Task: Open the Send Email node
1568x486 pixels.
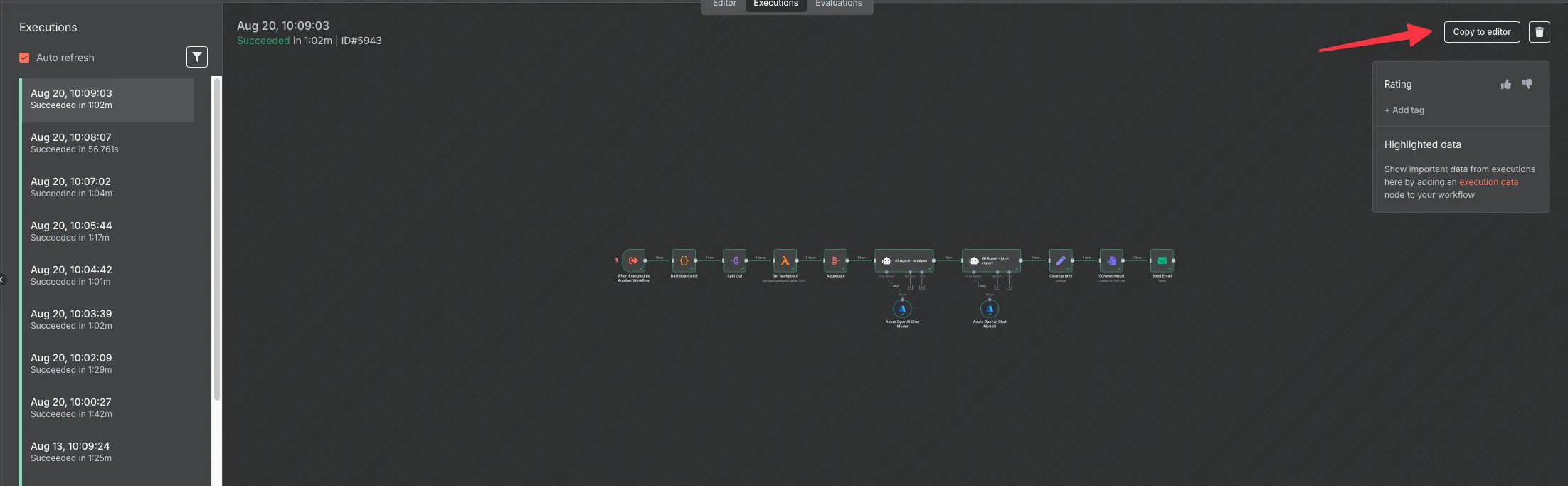Action: [1161, 260]
